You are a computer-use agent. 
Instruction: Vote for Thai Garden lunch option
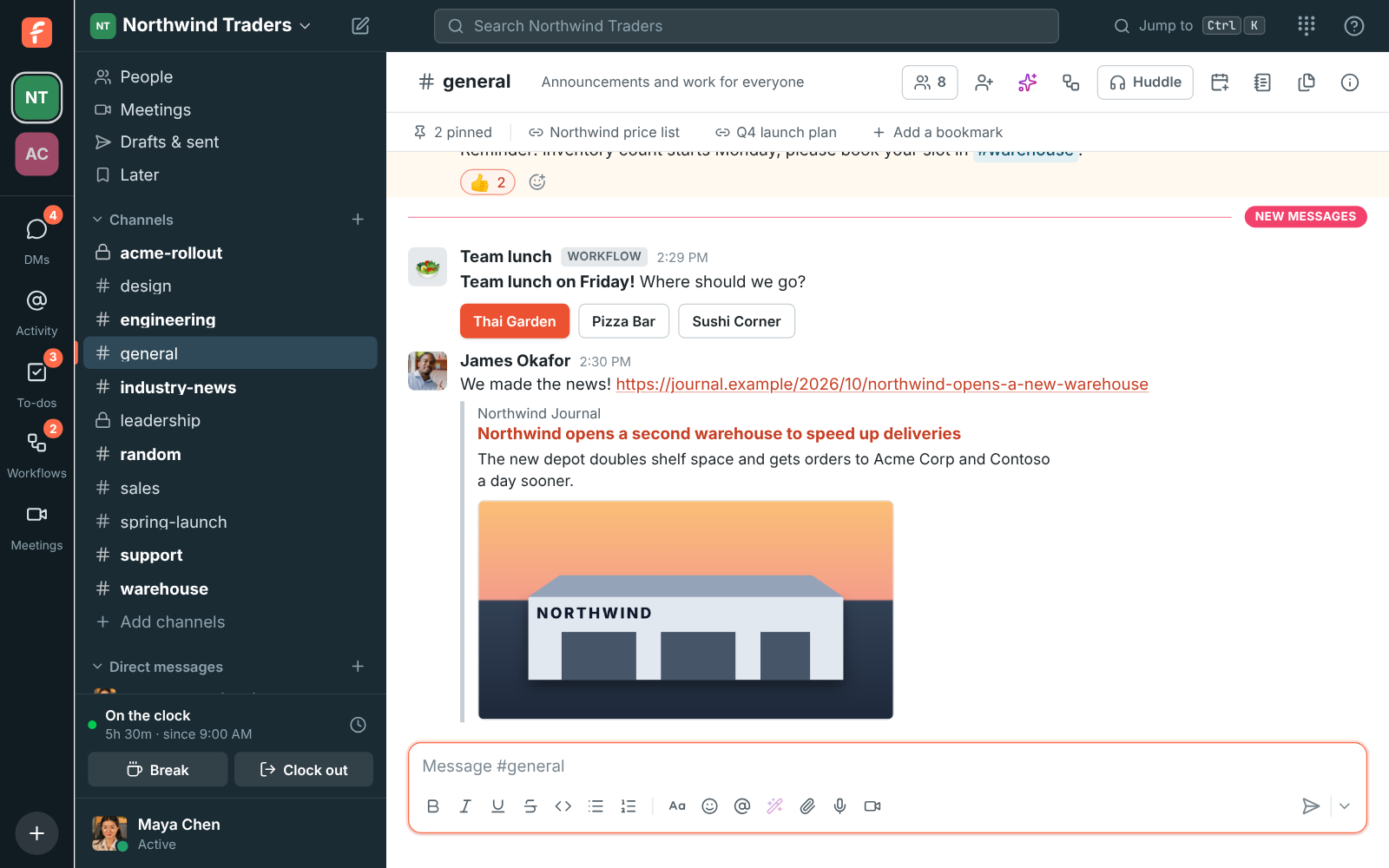[515, 321]
